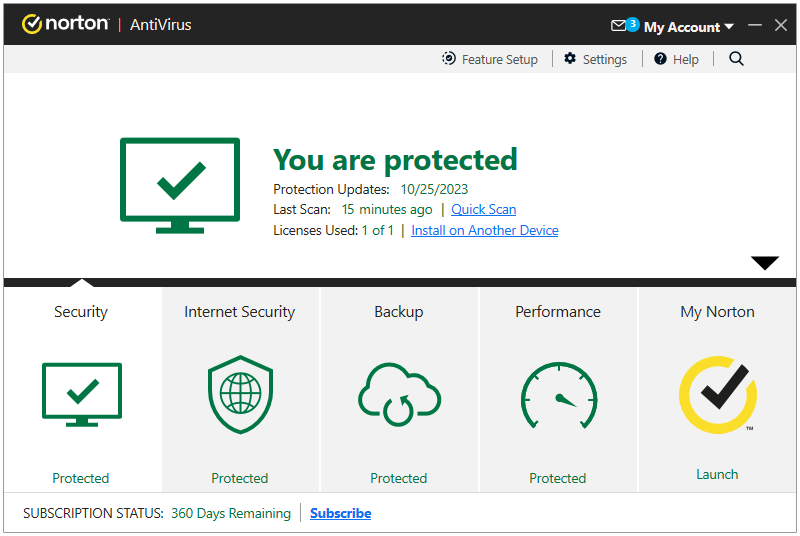Screen dimensions: 800x536
Task: Open Feature Setup
Action: 490,59
